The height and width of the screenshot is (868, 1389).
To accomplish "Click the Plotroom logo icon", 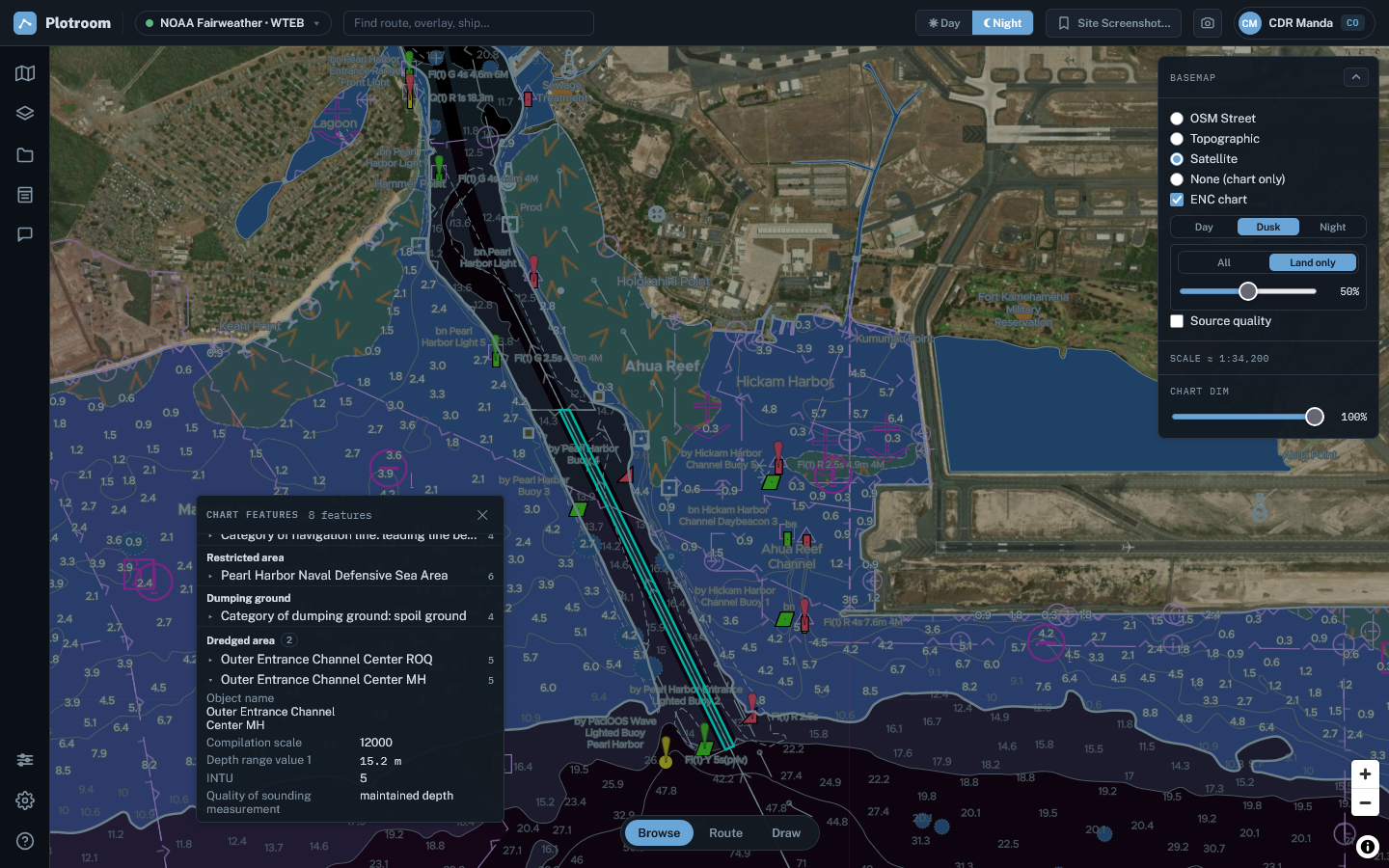I will (x=25, y=23).
